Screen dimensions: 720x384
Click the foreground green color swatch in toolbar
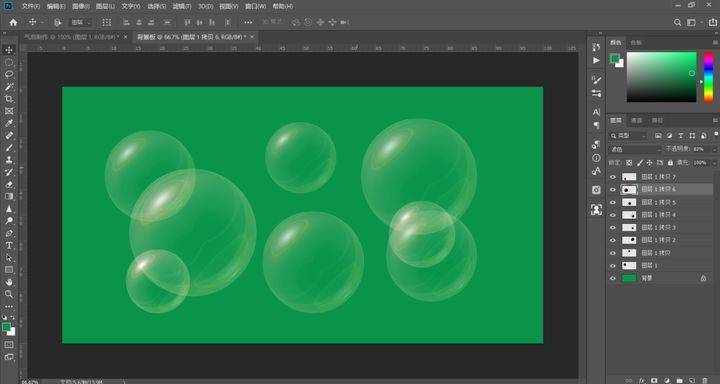[x=6, y=327]
